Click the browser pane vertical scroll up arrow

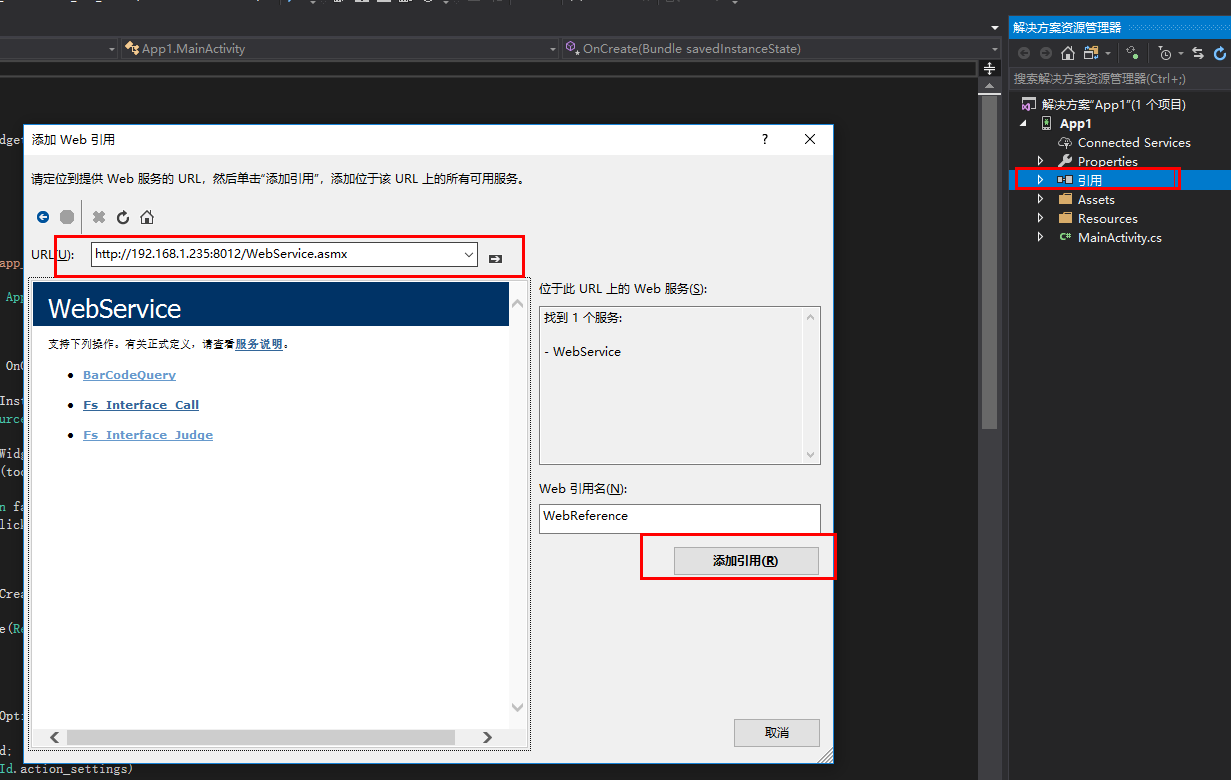(x=517, y=303)
